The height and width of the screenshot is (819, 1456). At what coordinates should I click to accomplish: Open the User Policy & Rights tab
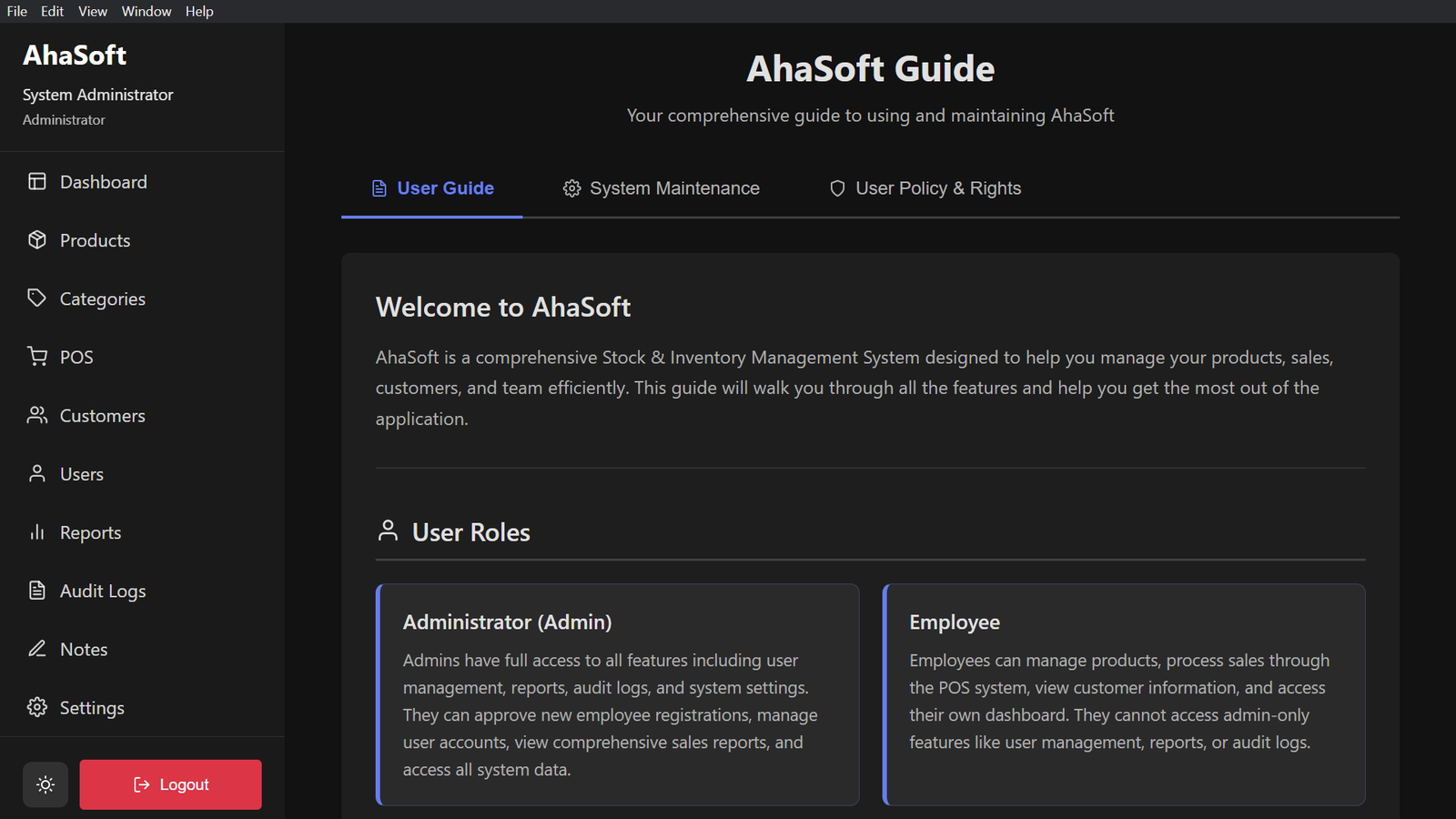pyautogui.click(x=925, y=188)
